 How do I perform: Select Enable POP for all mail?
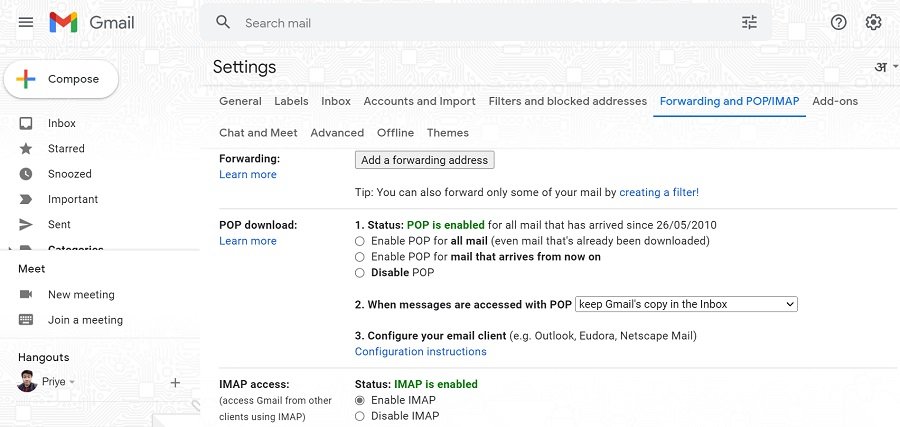pos(360,241)
